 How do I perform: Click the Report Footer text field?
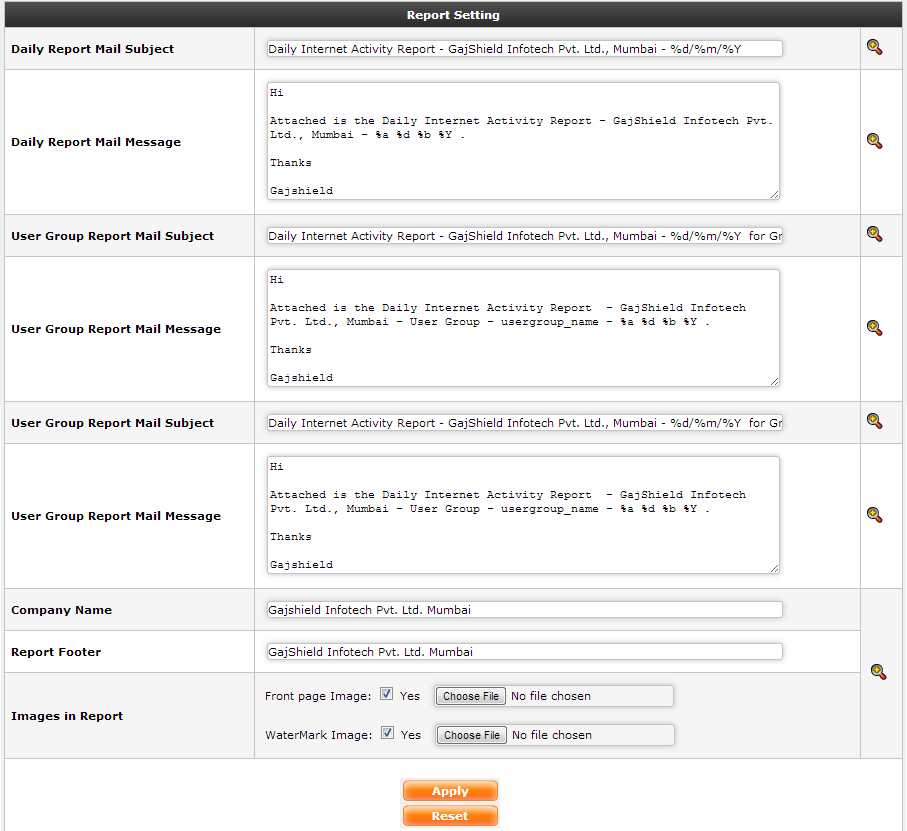(x=524, y=652)
